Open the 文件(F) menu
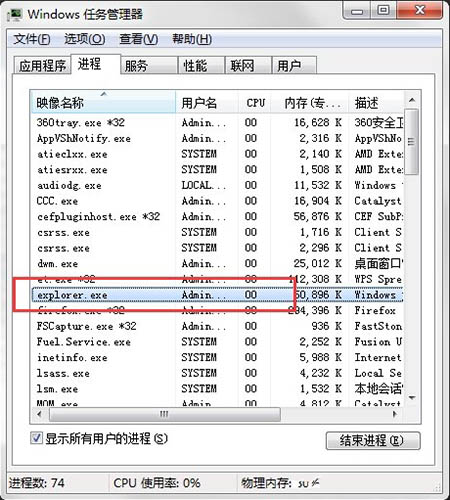This screenshot has height=500, width=450. point(32,39)
